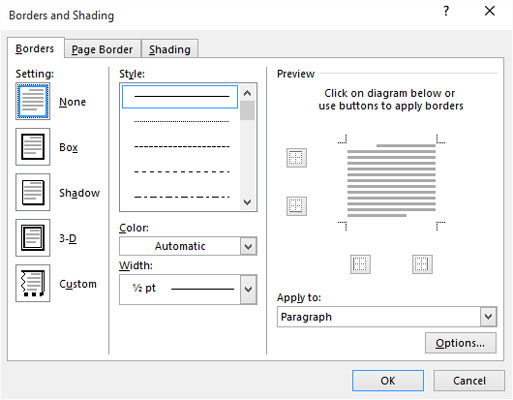Screen dimensions: 513x400
Task: Select the 3-D border setting icon
Action: coord(33,238)
